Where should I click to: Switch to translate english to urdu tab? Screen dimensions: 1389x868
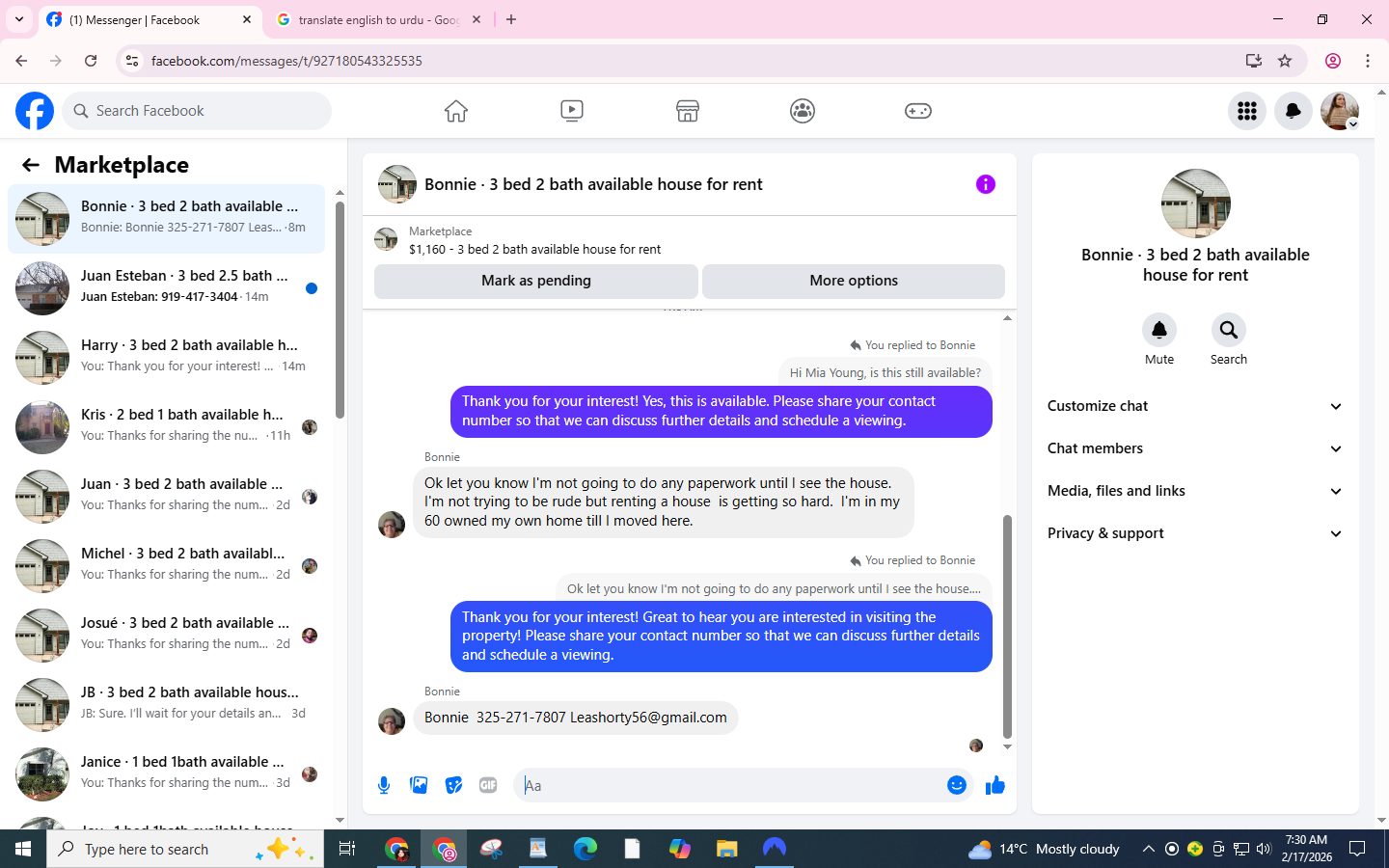377,19
